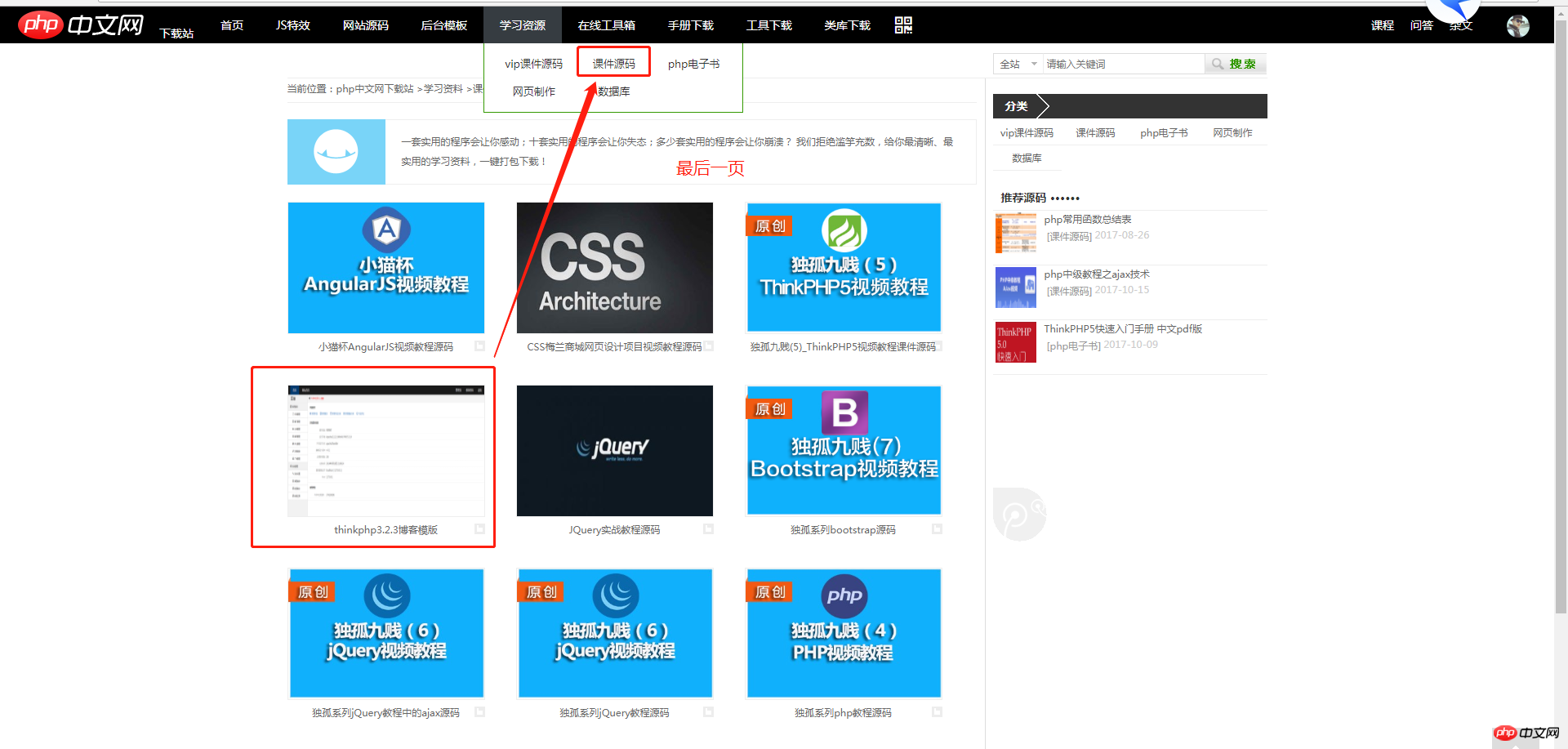
Task: Open the 独孤九贱(7) Bootstrap视频教程 thumbnail
Action: 844,451
